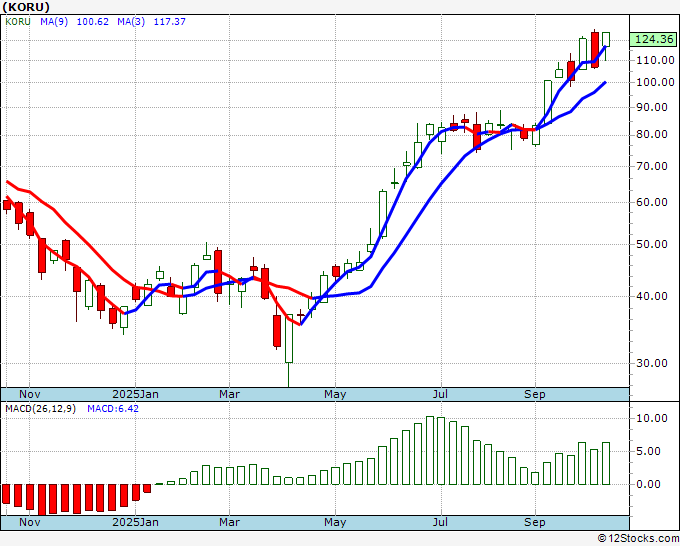
Task: Click the latest green candlestick near 124
Action: (x=606, y=39)
